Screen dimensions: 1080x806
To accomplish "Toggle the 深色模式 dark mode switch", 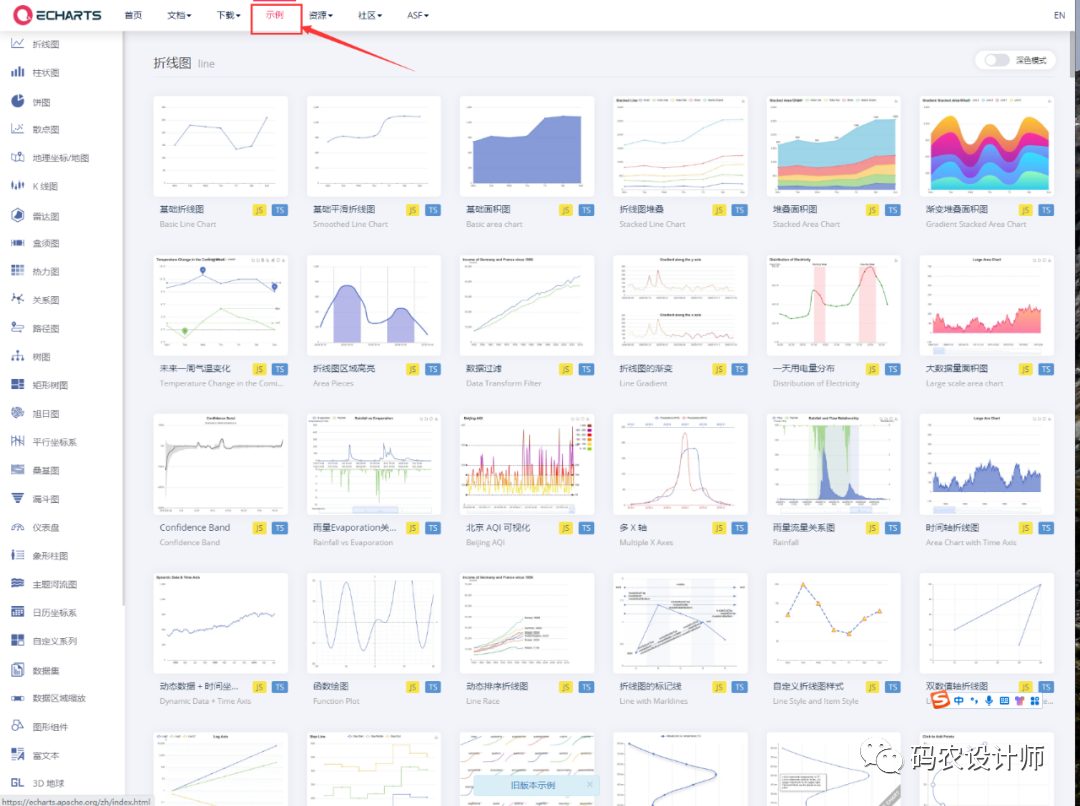I will 996,60.
